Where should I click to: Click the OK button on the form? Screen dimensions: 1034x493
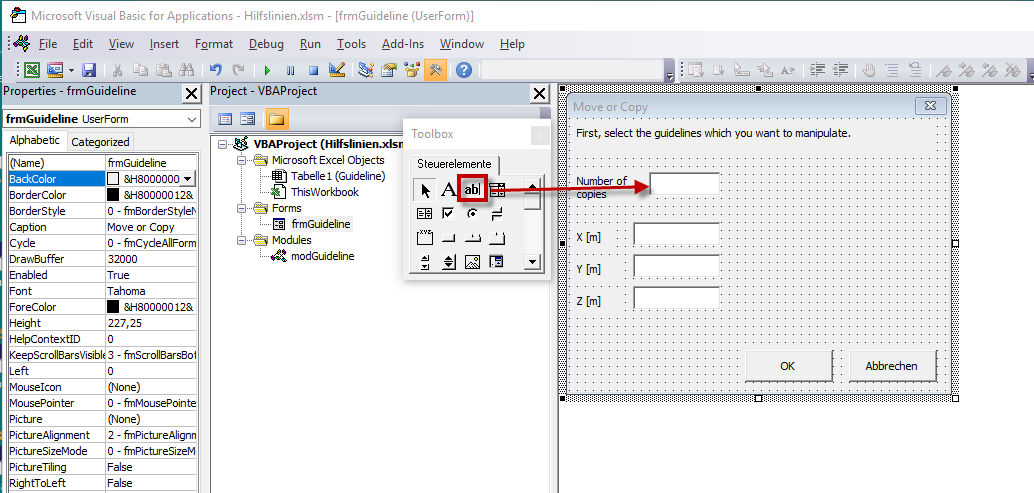(x=788, y=366)
